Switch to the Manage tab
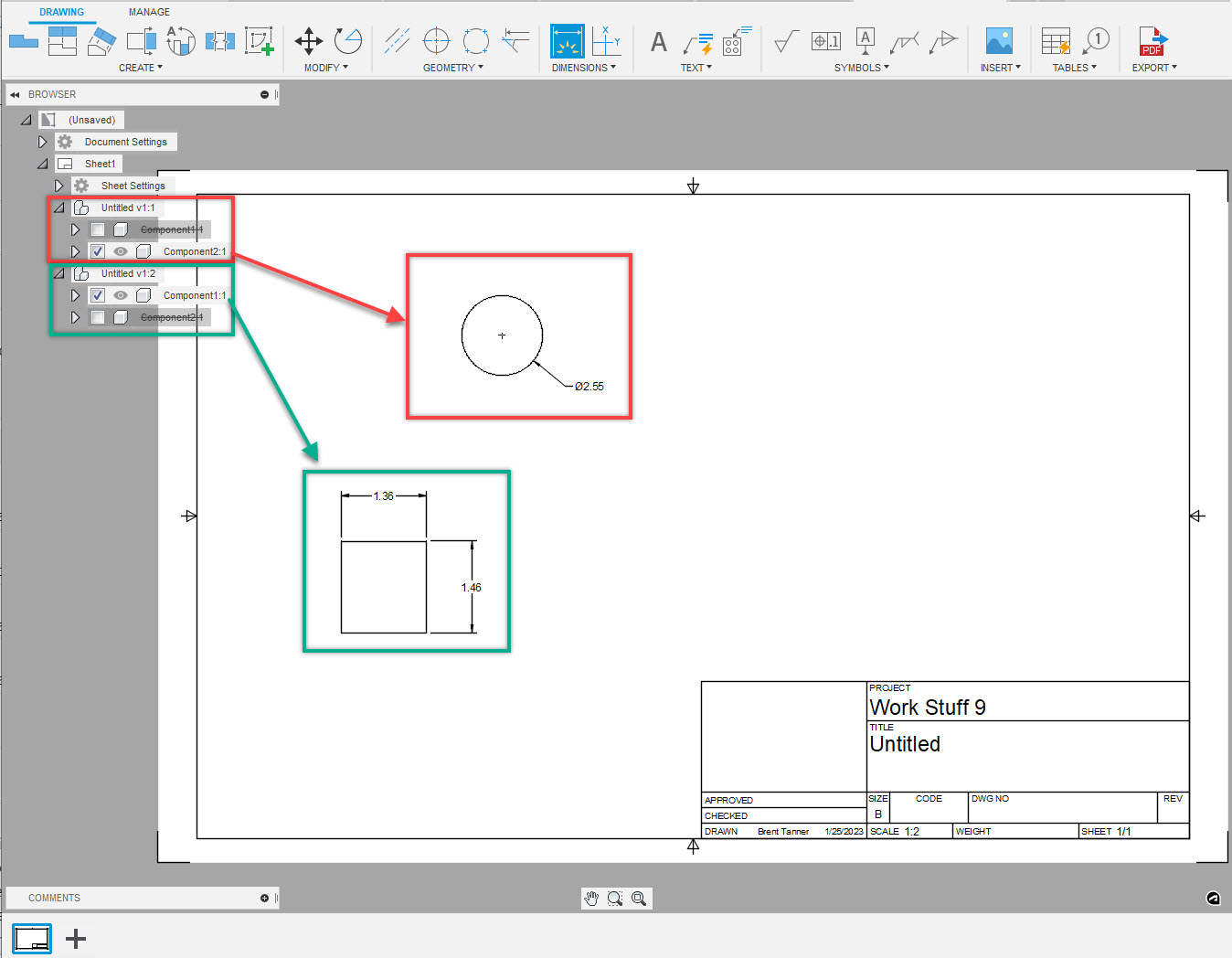This screenshot has height=958, width=1232. pos(148,12)
